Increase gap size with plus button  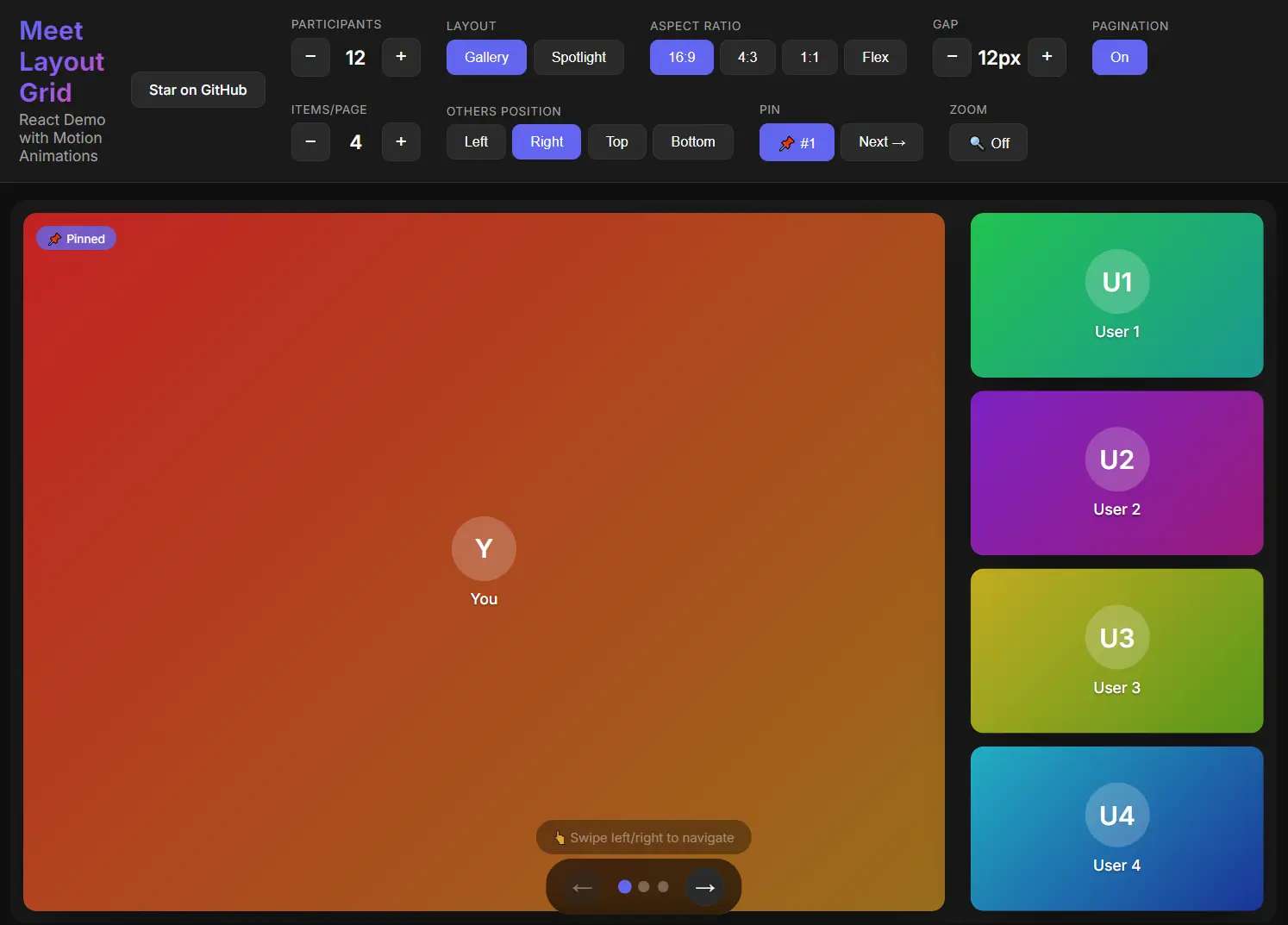click(x=1047, y=57)
